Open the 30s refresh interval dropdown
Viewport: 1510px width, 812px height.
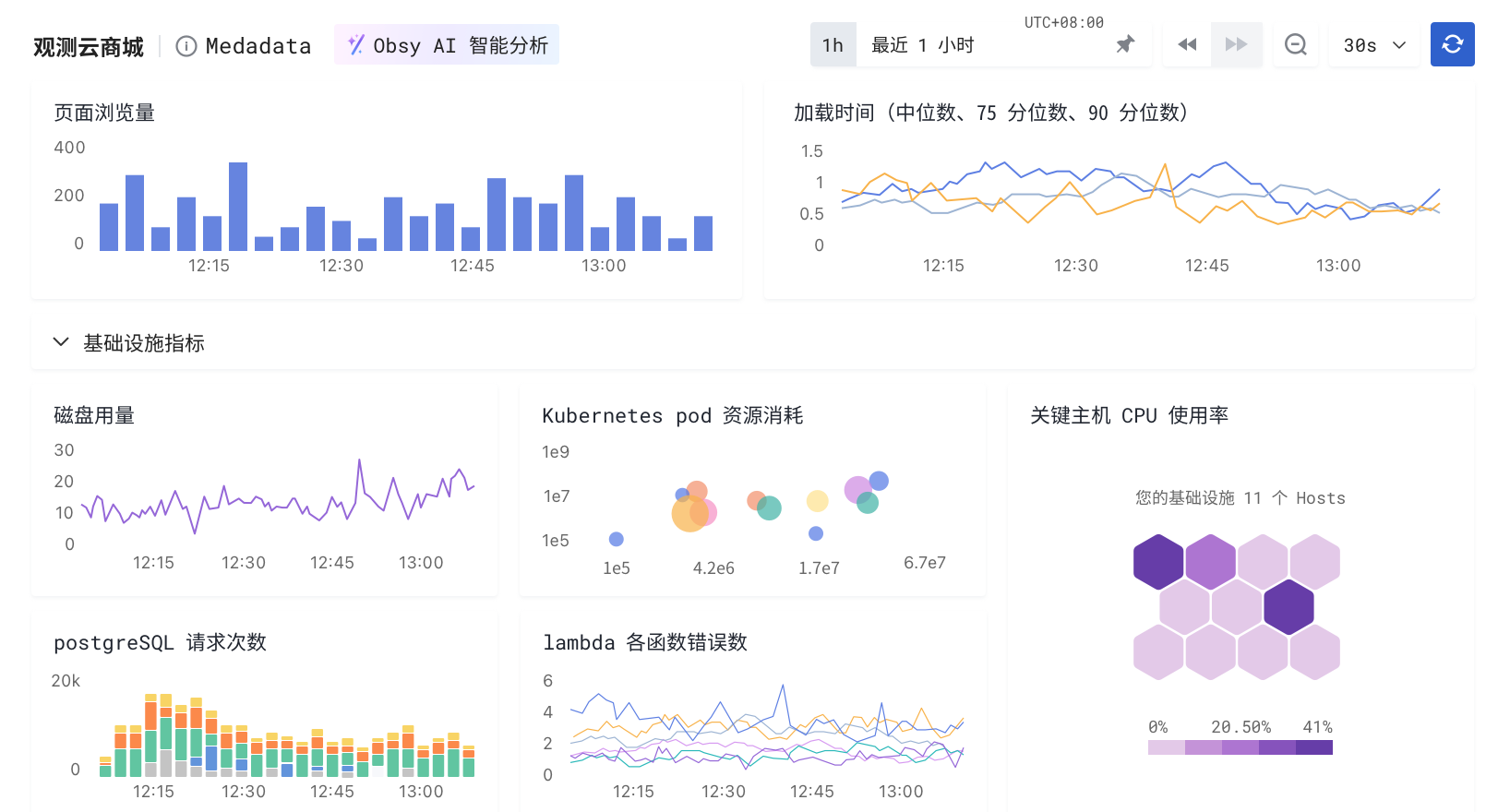click(x=1373, y=45)
